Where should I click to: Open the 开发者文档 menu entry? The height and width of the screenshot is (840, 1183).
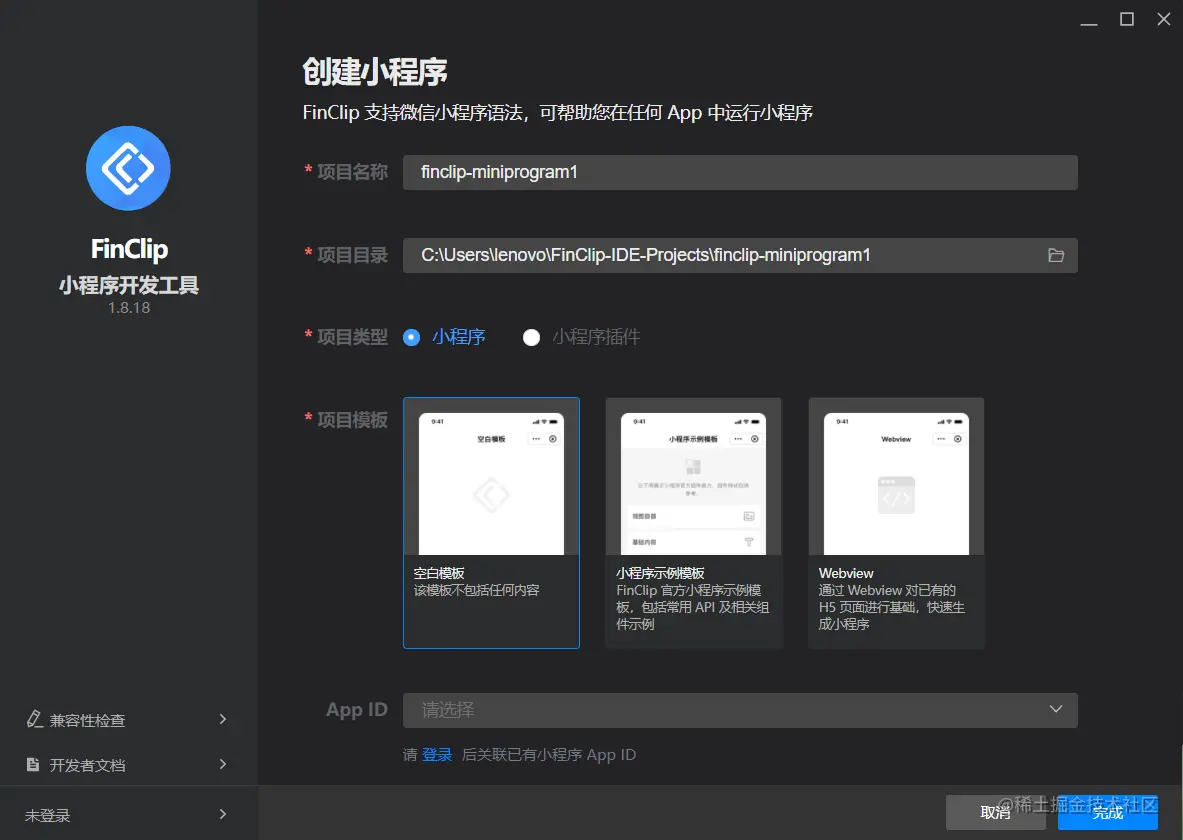[128, 765]
